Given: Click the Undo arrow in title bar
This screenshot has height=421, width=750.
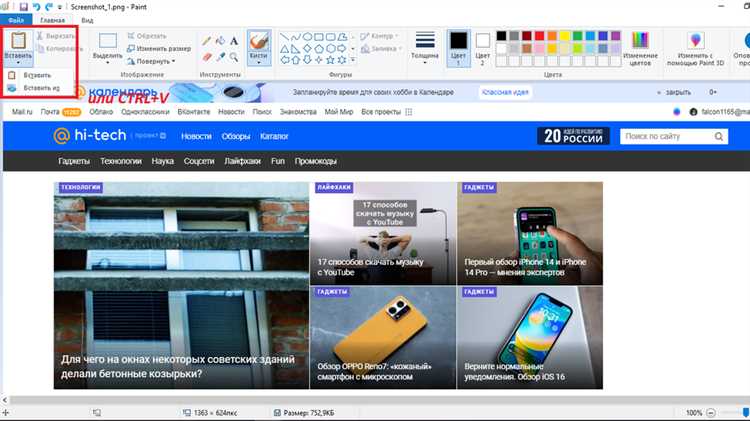Looking at the screenshot, I should pos(36,7).
